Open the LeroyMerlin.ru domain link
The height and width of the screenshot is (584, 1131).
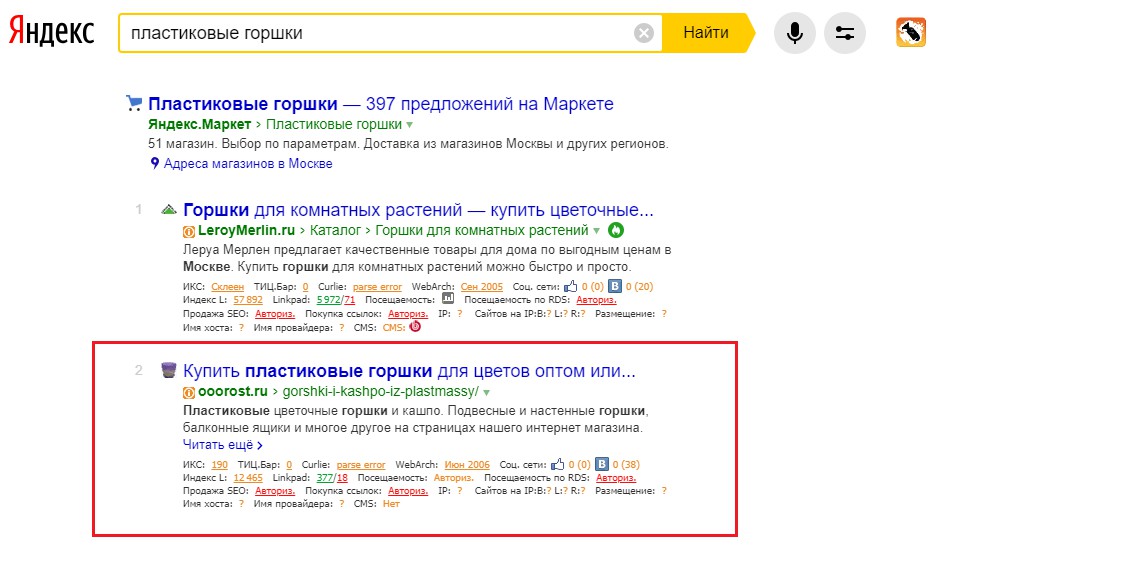click(x=246, y=231)
